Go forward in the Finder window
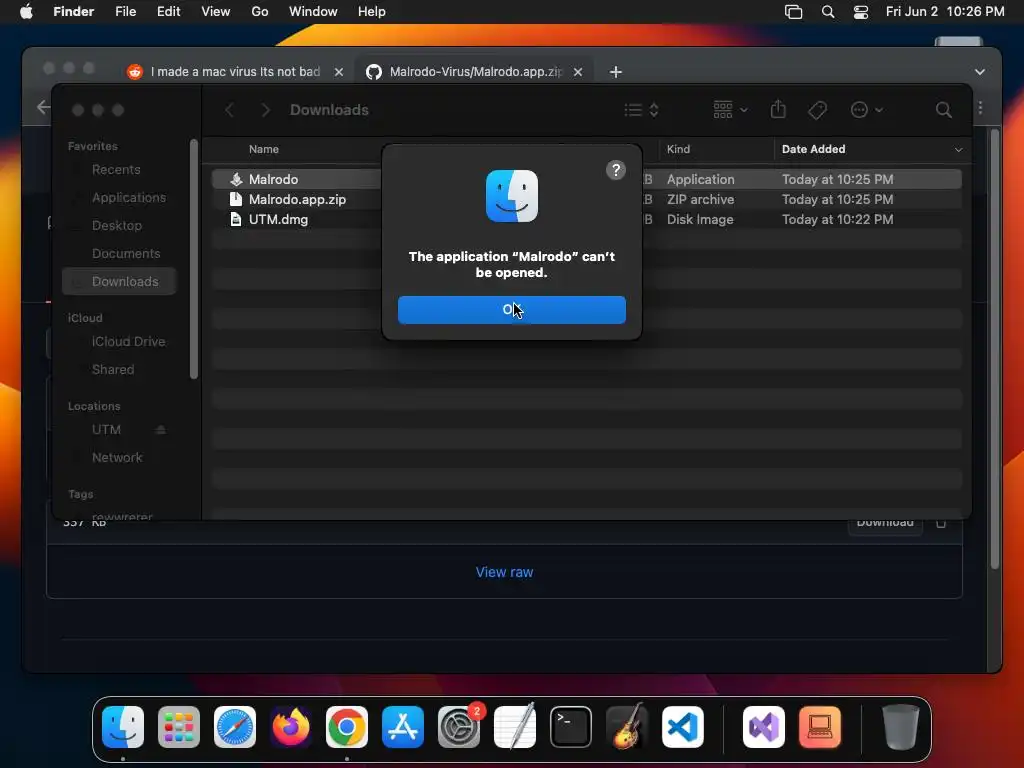 point(264,110)
